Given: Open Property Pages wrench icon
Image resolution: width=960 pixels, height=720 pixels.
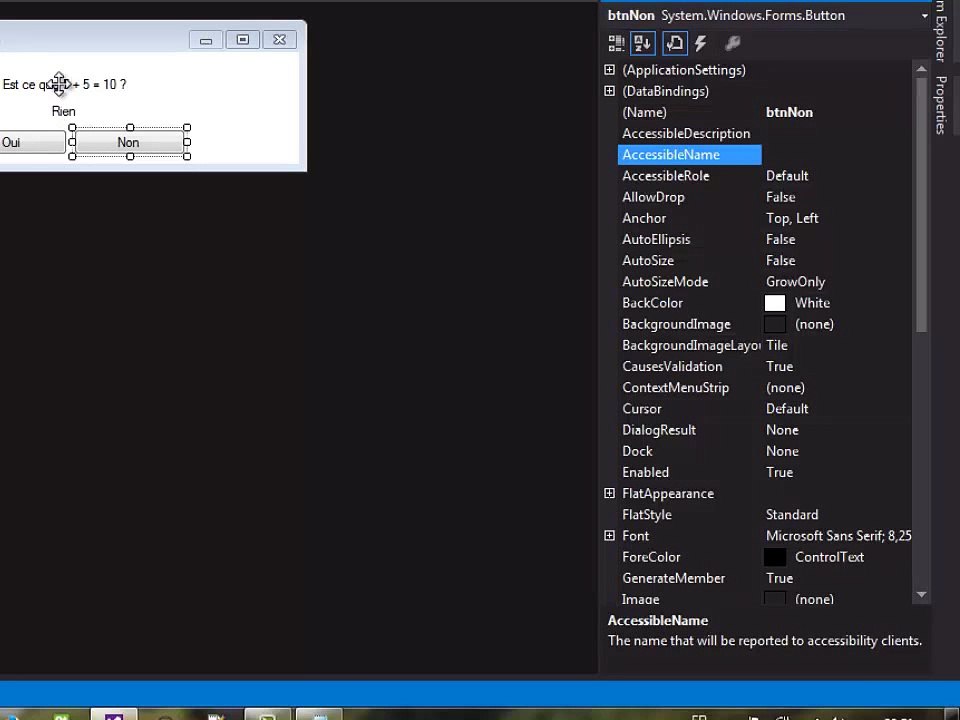Looking at the screenshot, I should click(732, 43).
